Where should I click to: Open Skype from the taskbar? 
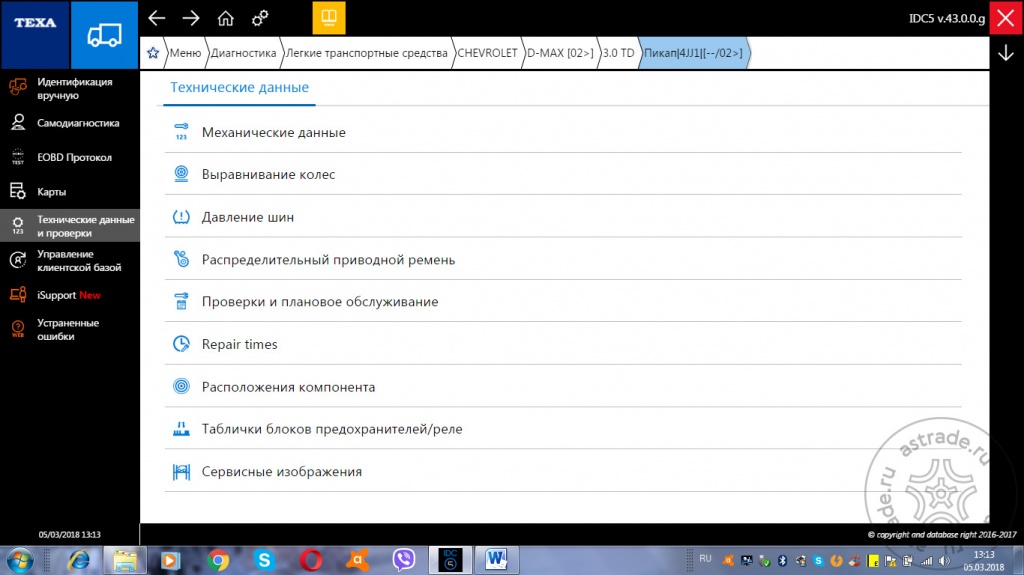264,561
